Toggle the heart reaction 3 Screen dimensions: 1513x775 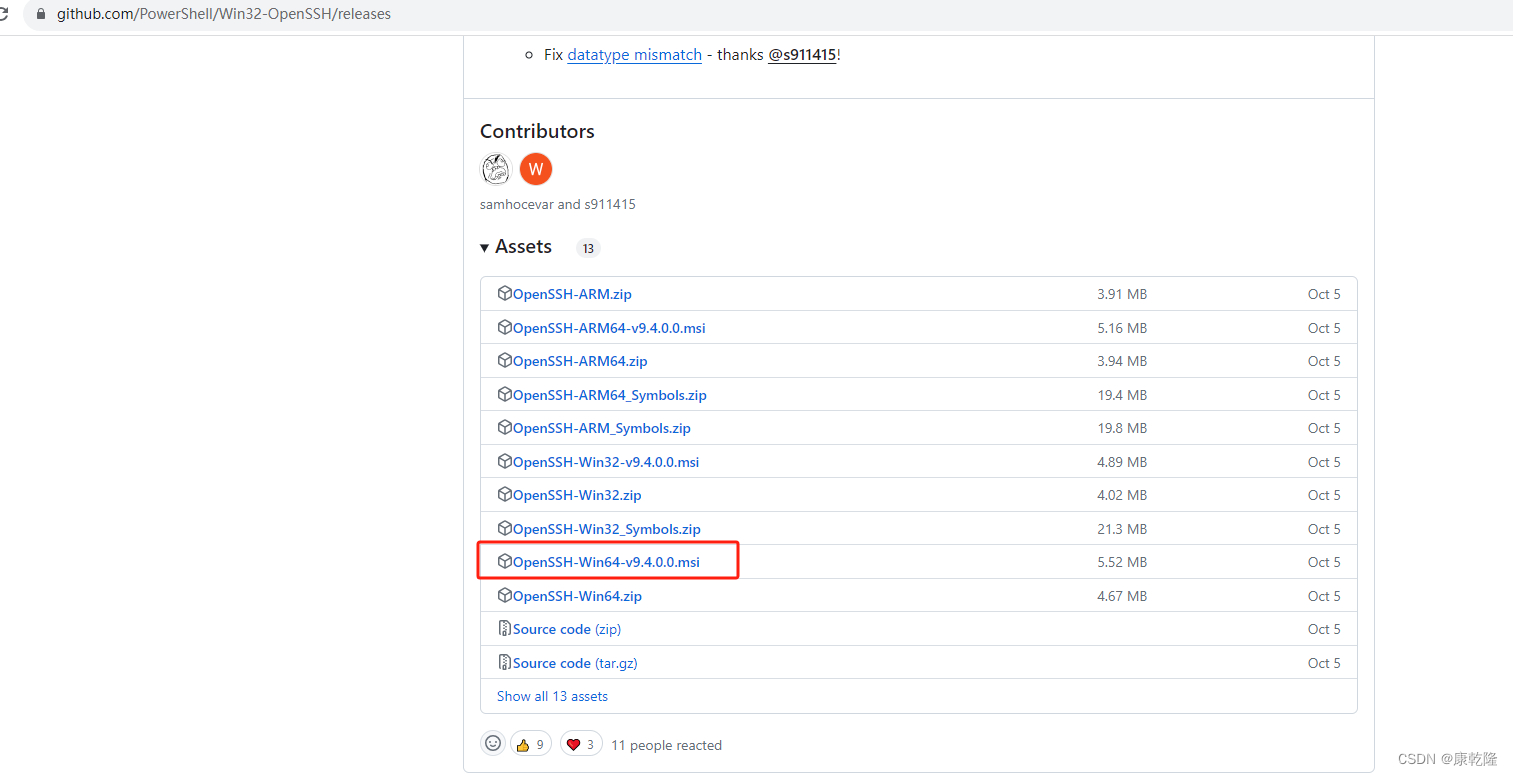coord(581,744)
